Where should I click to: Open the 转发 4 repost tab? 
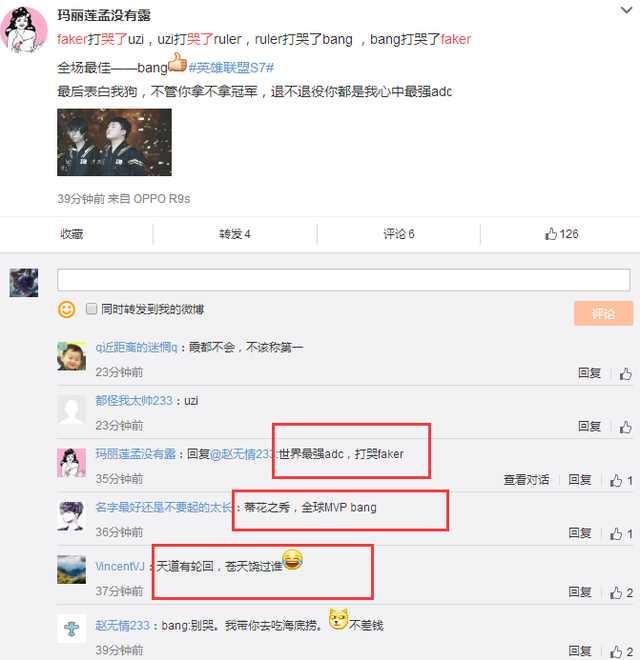click(235, 234)
